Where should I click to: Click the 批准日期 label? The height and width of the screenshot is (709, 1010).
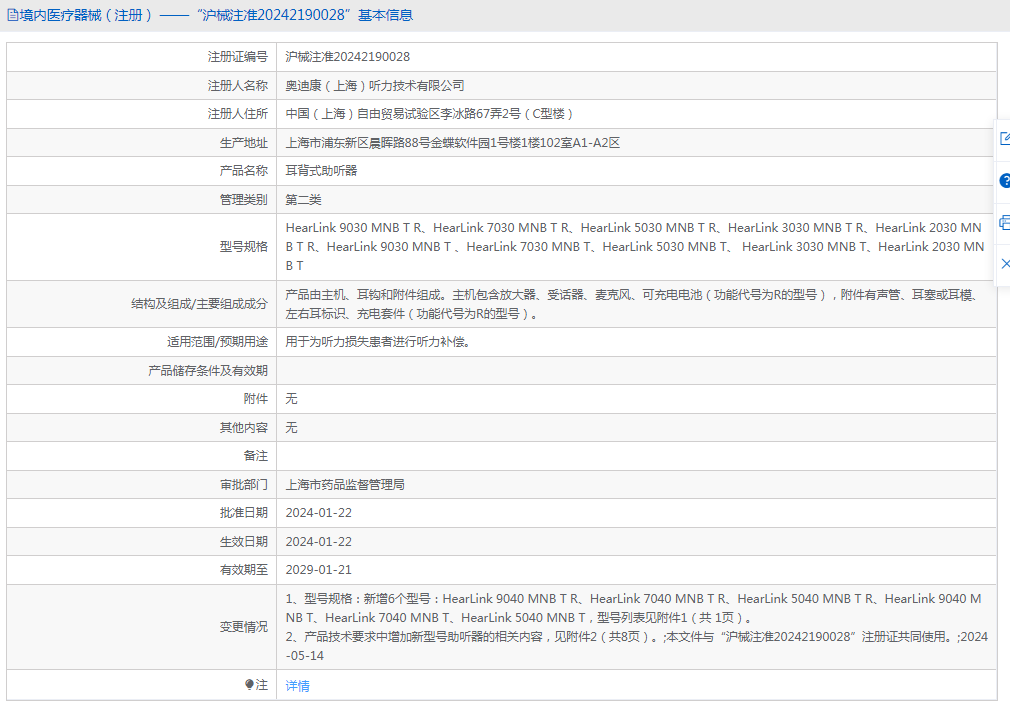[x=243, y=513]
